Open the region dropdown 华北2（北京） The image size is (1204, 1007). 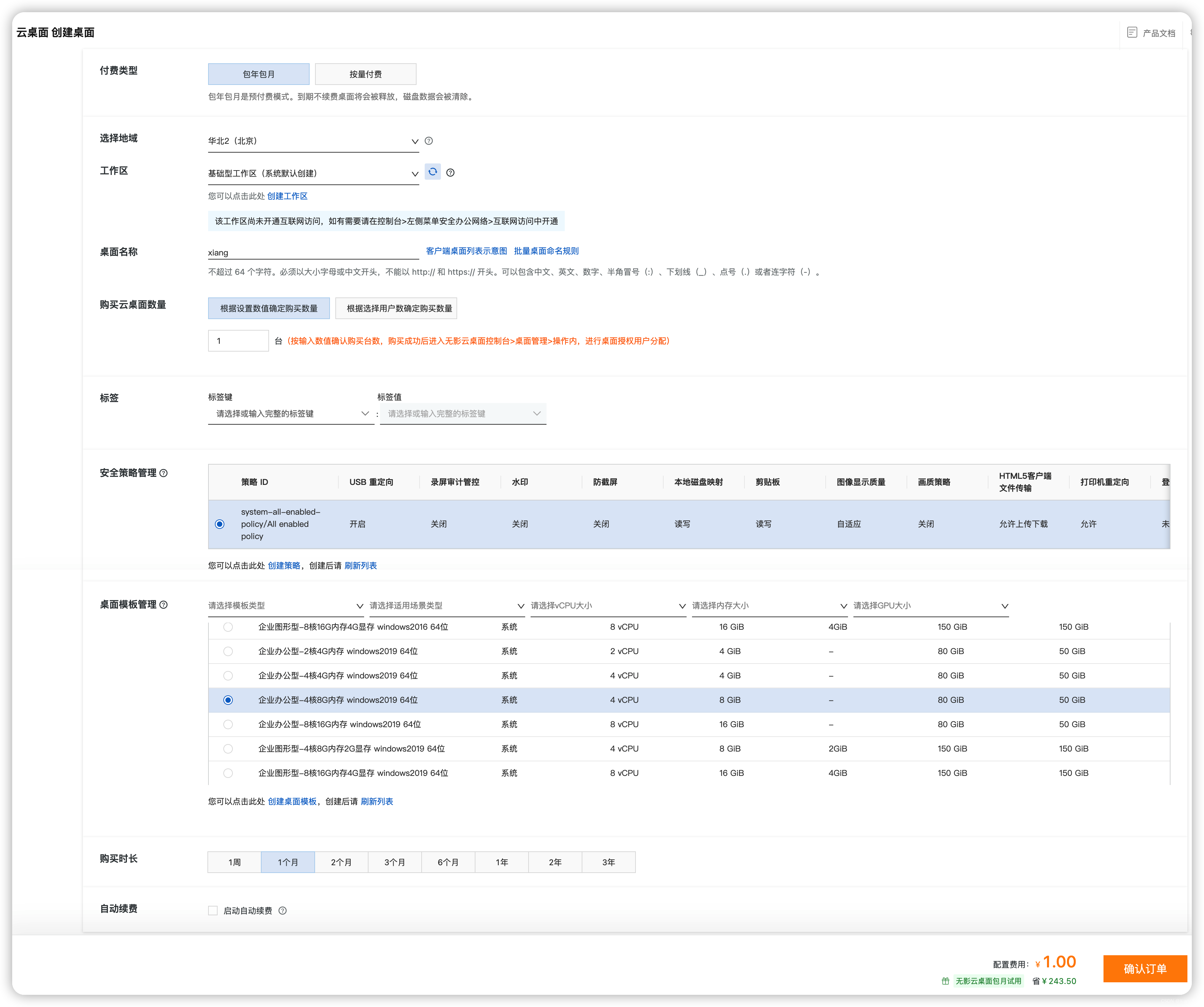313,141
